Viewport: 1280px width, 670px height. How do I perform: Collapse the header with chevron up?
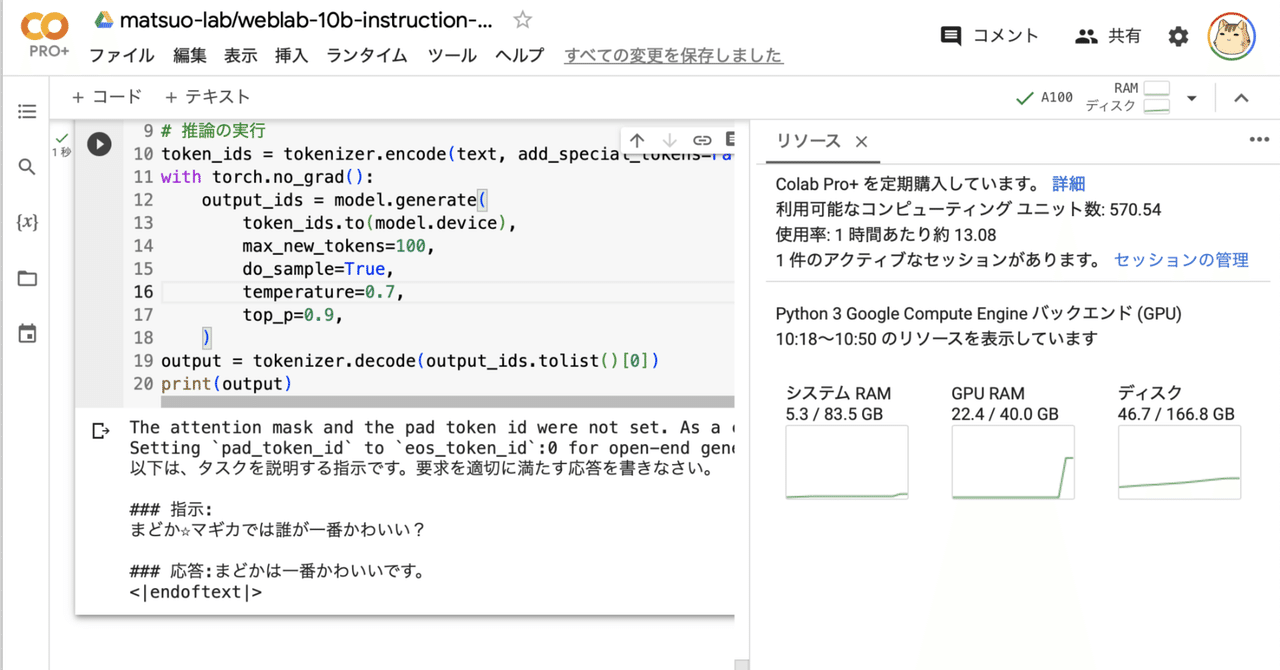1241,98
